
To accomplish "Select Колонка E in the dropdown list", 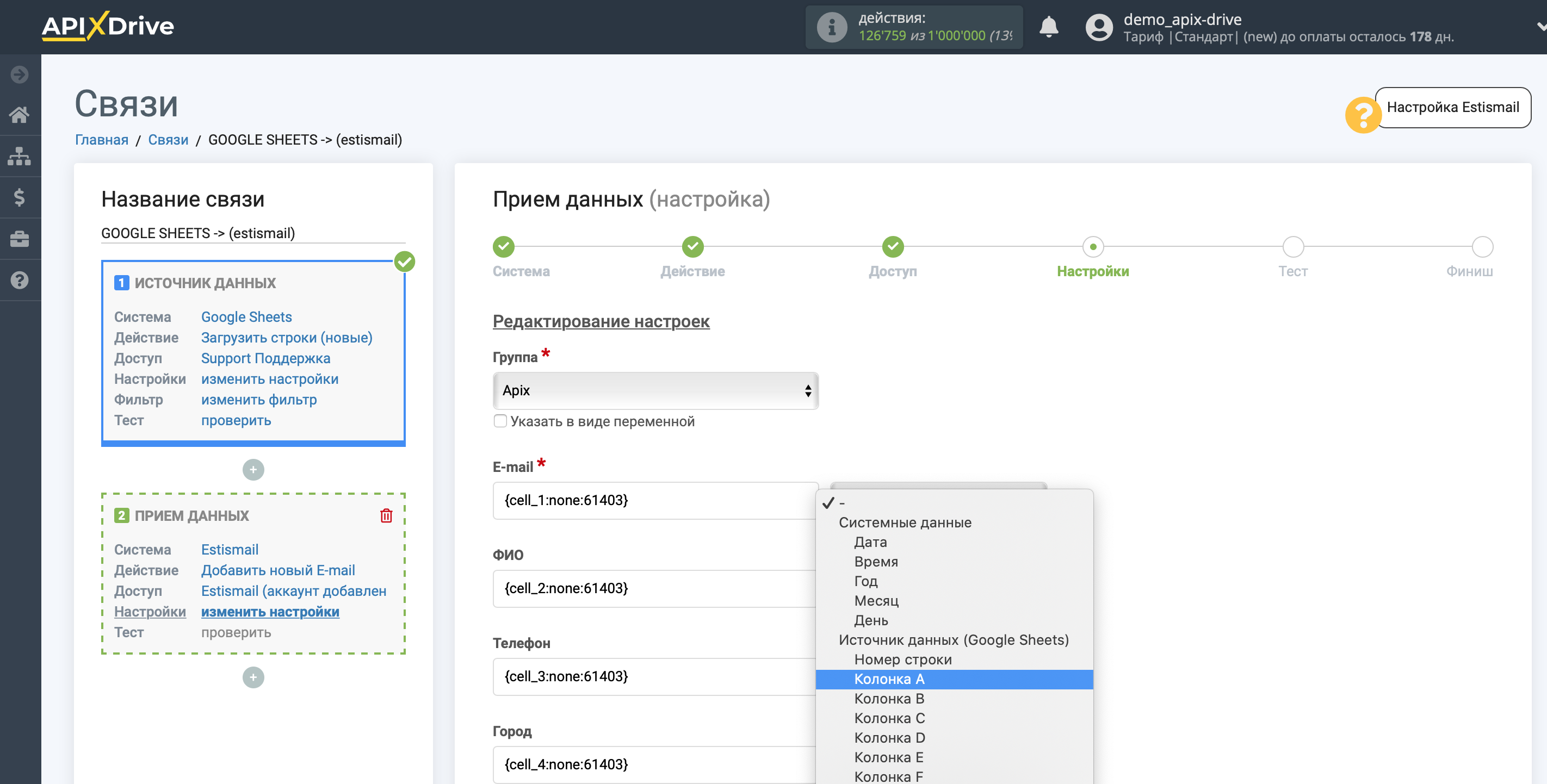I will point(954,757).
